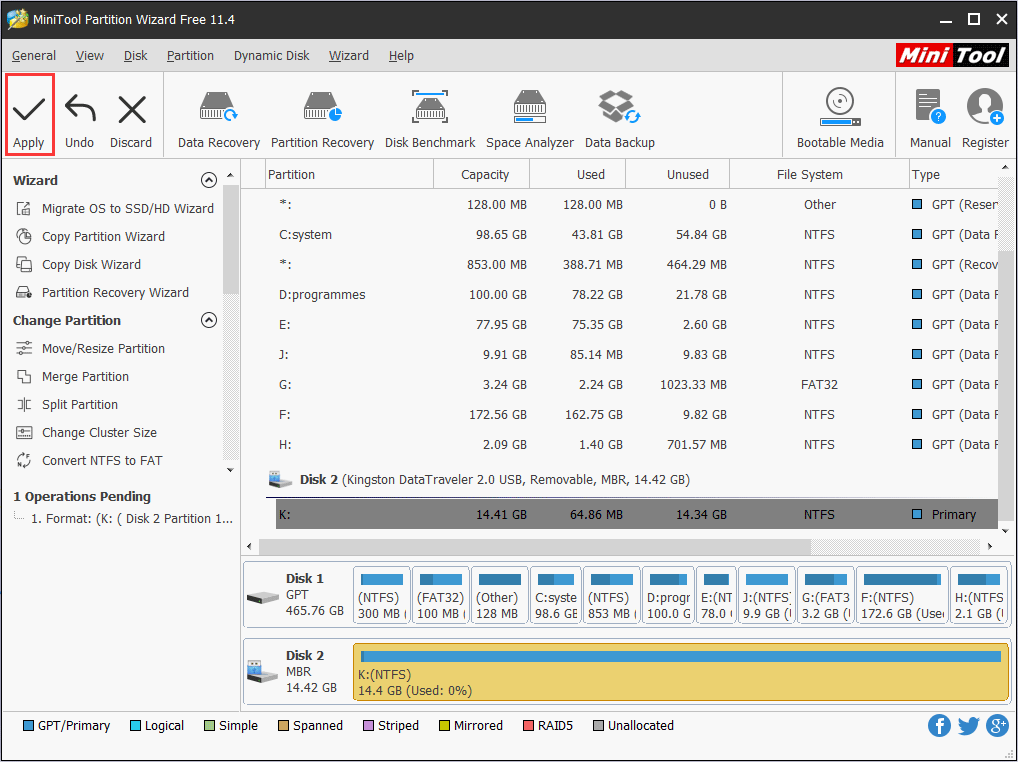
Task: Open the Dynamic Disk menu
Action: pyautogui.click(x=272, y=56)
